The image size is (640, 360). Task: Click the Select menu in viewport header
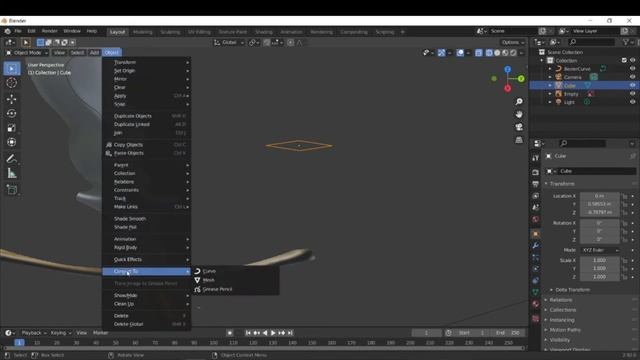(77, 53)
